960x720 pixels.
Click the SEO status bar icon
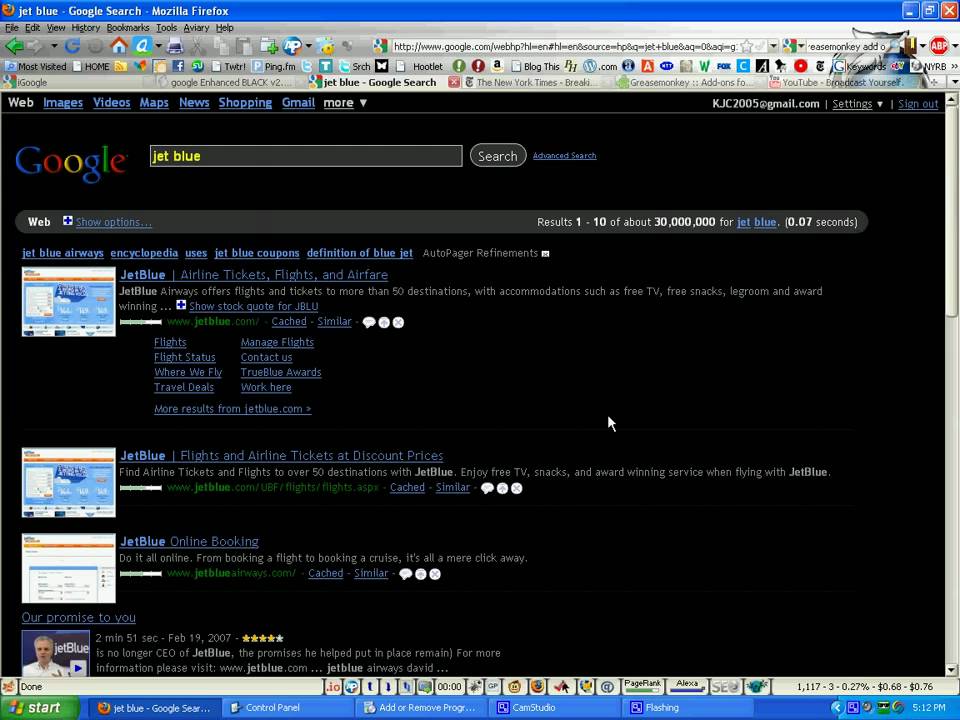(726, 687)
